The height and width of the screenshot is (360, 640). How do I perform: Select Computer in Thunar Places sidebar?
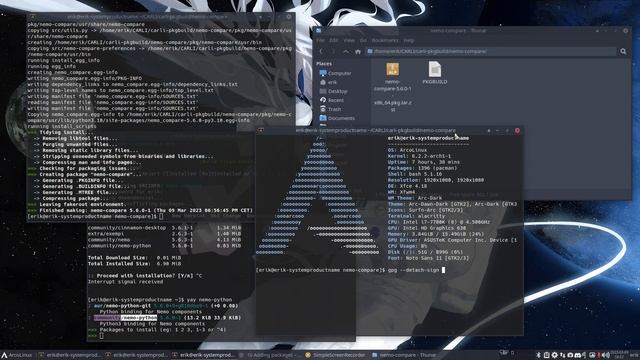(x=336, y=73)
